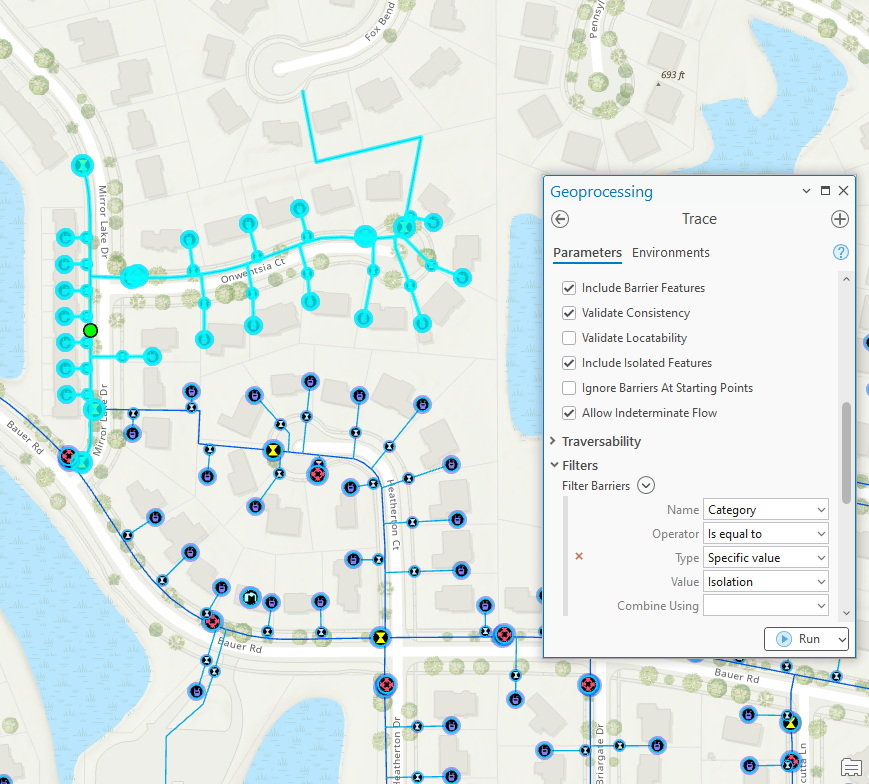Run the Trace tool
The image size is (869, 784).
[x=800, y=639]
